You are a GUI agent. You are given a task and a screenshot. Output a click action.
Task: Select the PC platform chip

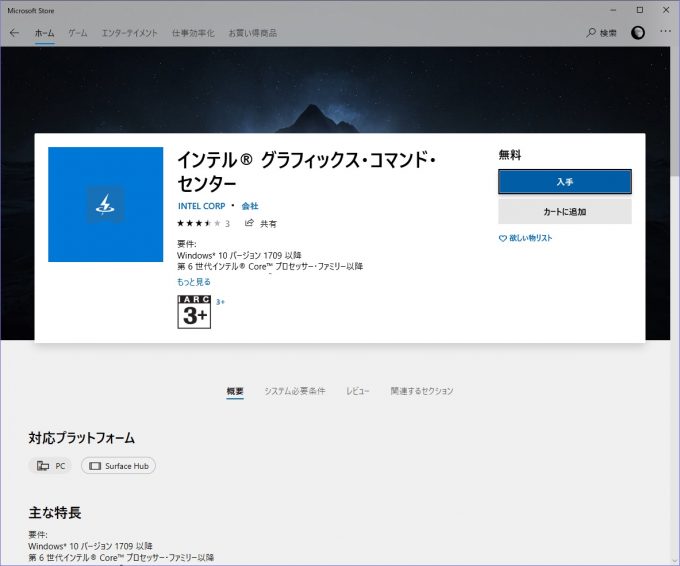51,466
